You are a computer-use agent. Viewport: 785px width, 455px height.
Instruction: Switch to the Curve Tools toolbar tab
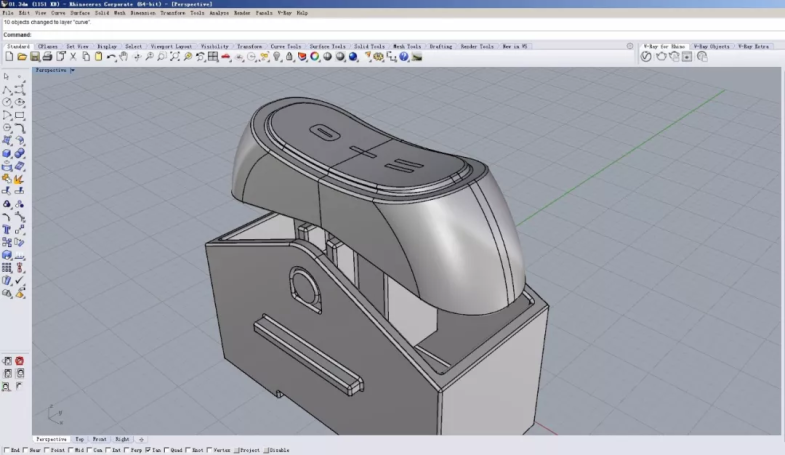285,46
